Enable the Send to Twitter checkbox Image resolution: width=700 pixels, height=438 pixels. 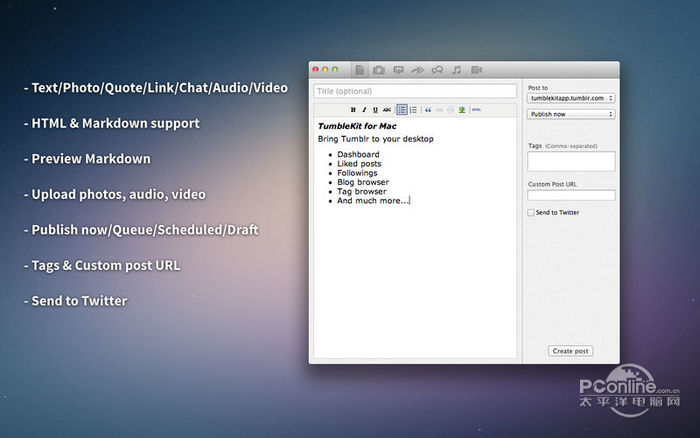point(531,213)
